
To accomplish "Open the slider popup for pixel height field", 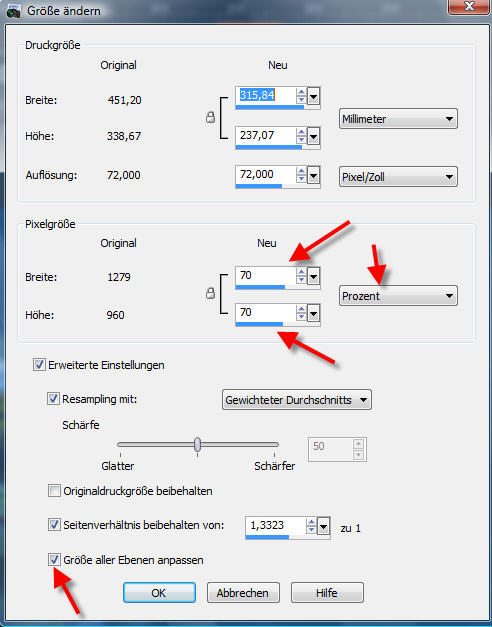I will [x=314, y=314].
